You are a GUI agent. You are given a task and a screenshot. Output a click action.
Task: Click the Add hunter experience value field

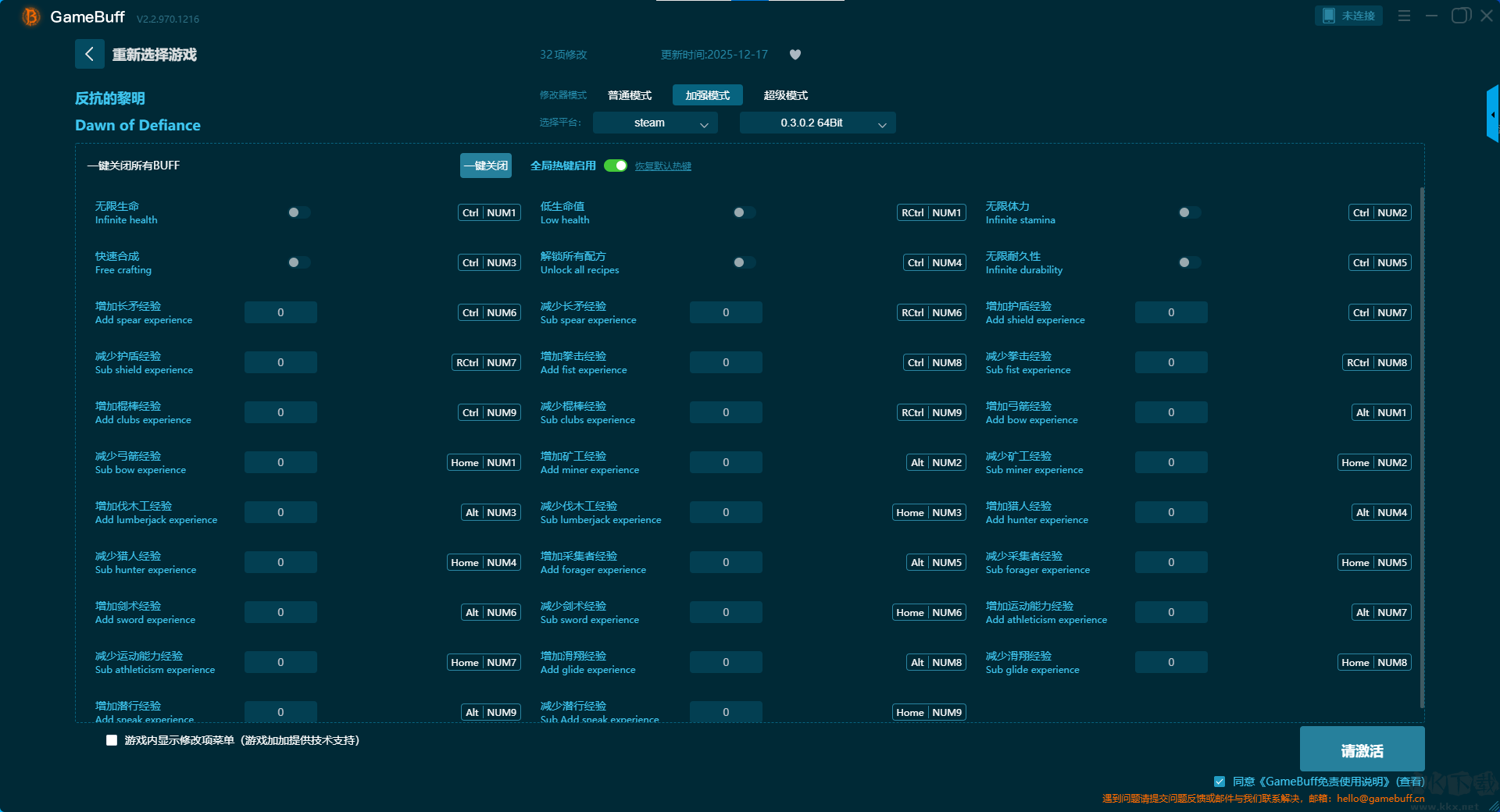point(1171,512)
